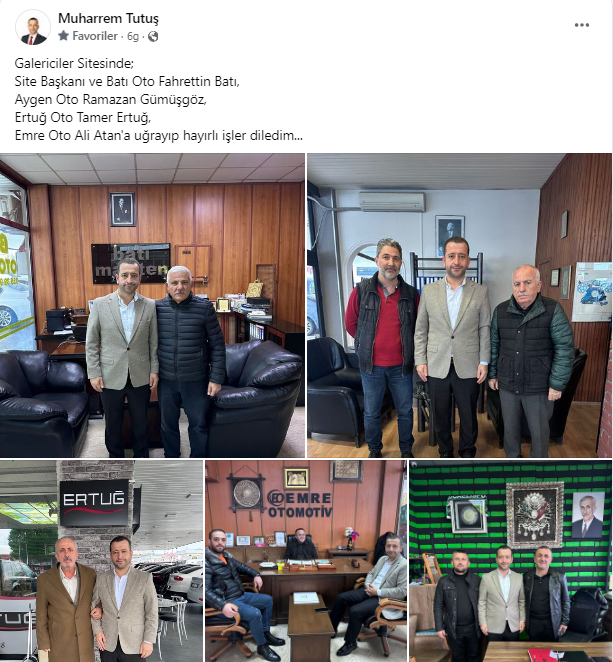Open photo of three men under air conditioner
The height and width of the screenshot is (662, 613).
point(459,305)
